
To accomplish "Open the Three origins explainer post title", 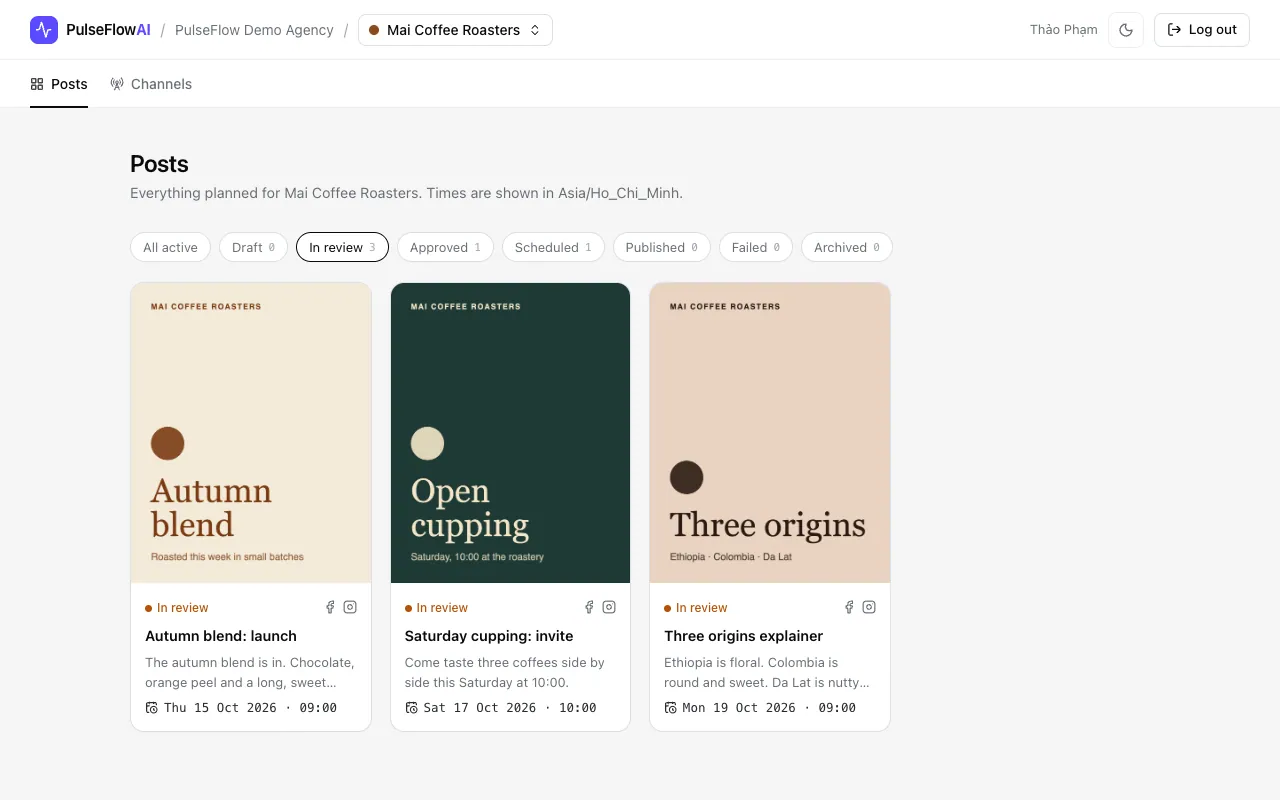I will pos(744,636).
